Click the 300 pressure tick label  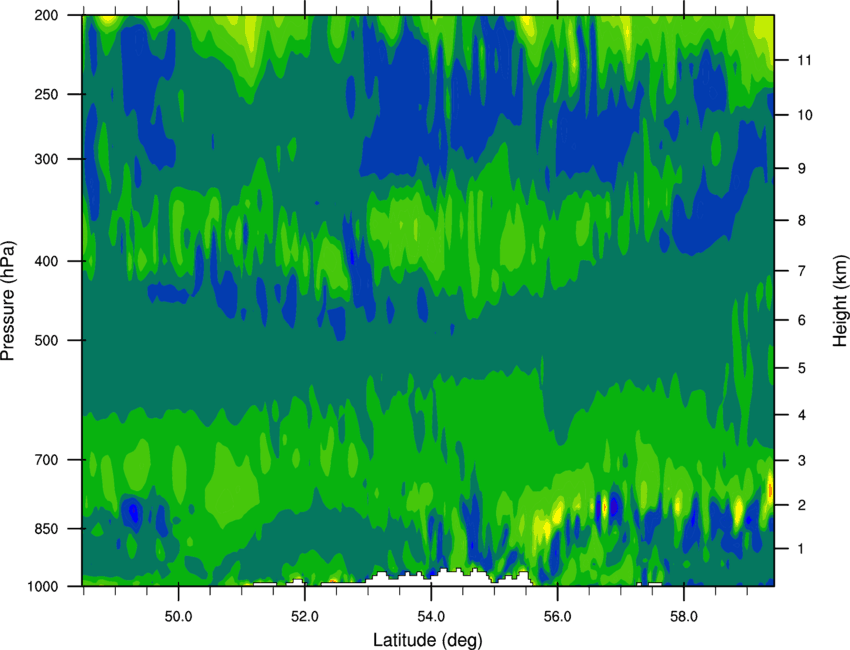[x=47, y=159]
